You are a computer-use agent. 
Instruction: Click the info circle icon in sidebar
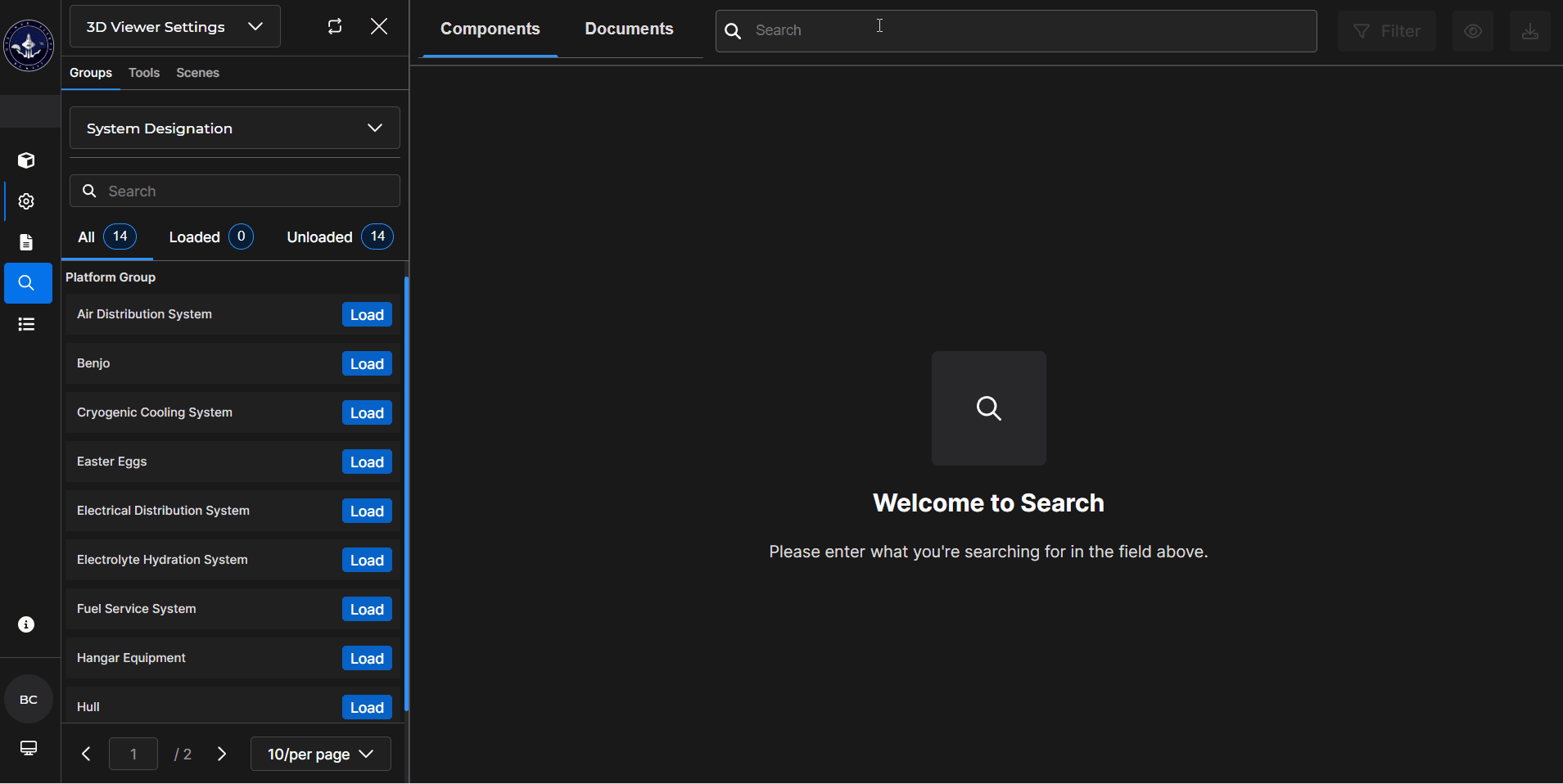(26, 624)
